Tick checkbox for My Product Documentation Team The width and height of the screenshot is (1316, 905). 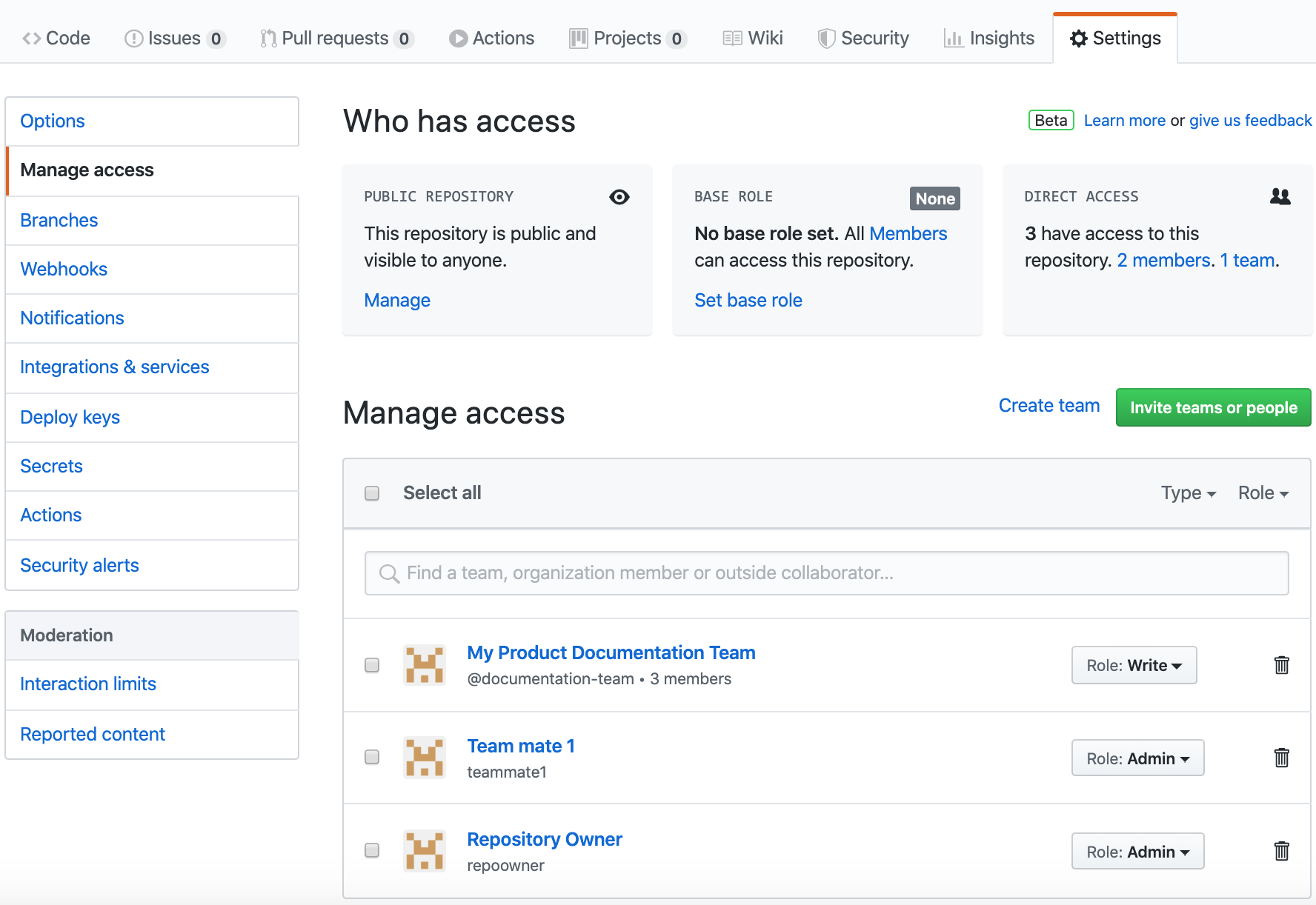372,665
